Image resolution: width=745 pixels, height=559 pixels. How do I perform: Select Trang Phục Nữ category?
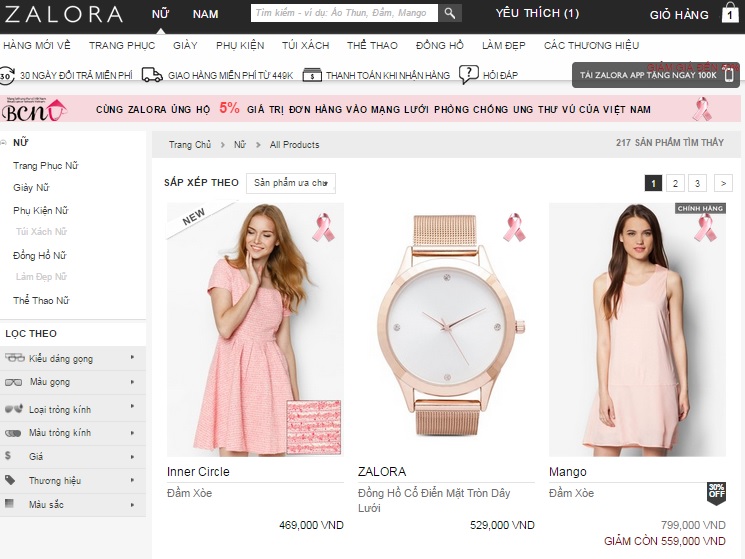pos(46,166)
